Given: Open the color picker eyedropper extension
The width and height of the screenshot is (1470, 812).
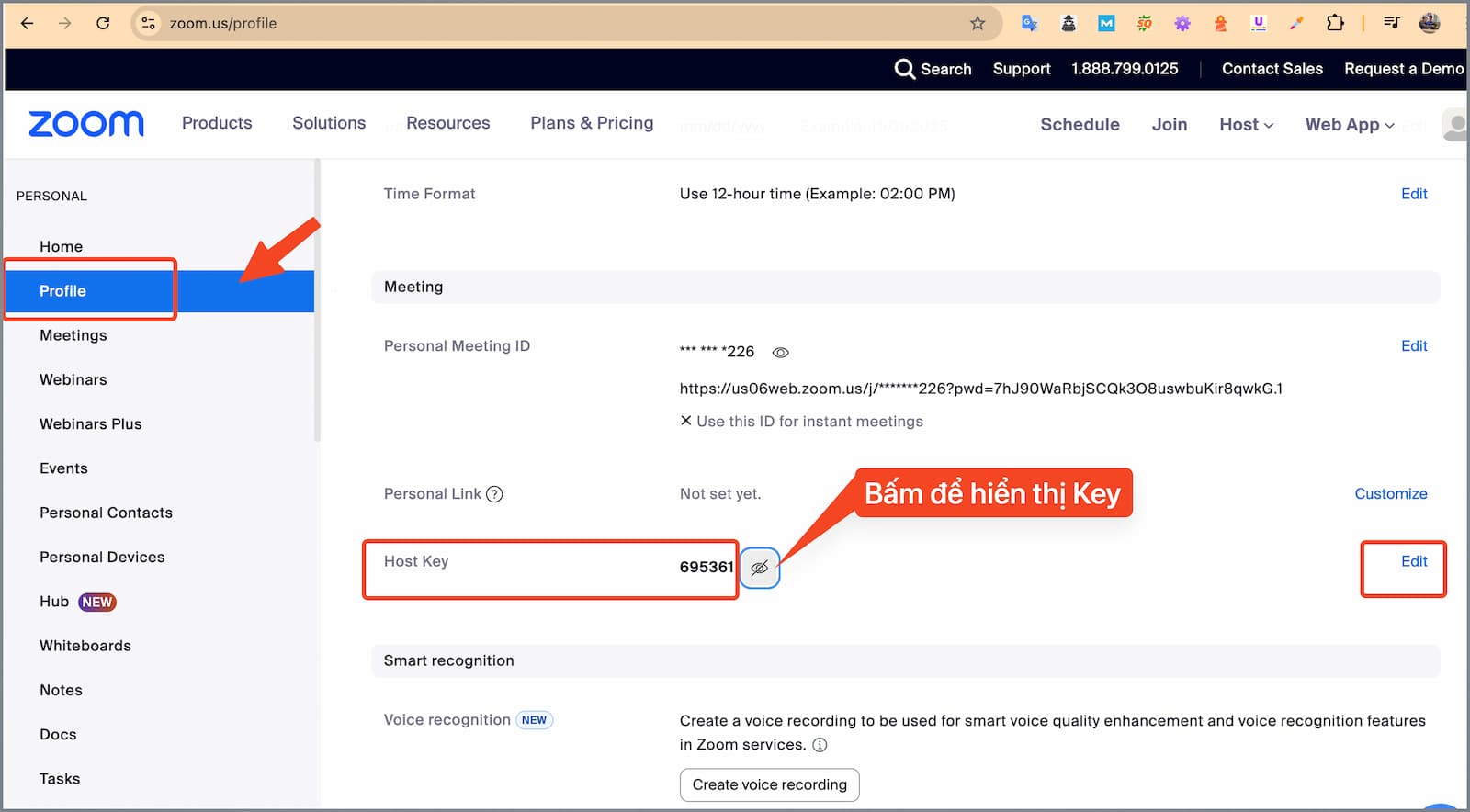Looking at the screenshot, I should [x=1296, y=23].
